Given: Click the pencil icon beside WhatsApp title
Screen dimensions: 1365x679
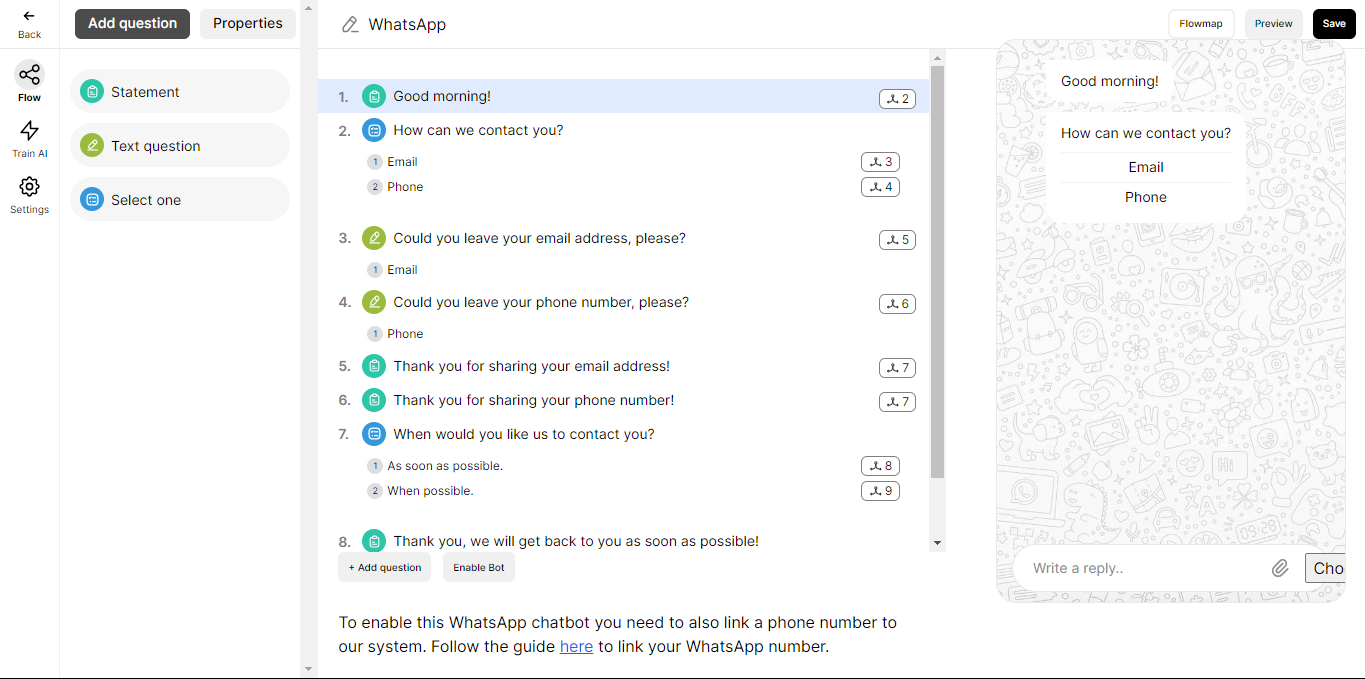Looking at the screenshot, I should [350, 25].
